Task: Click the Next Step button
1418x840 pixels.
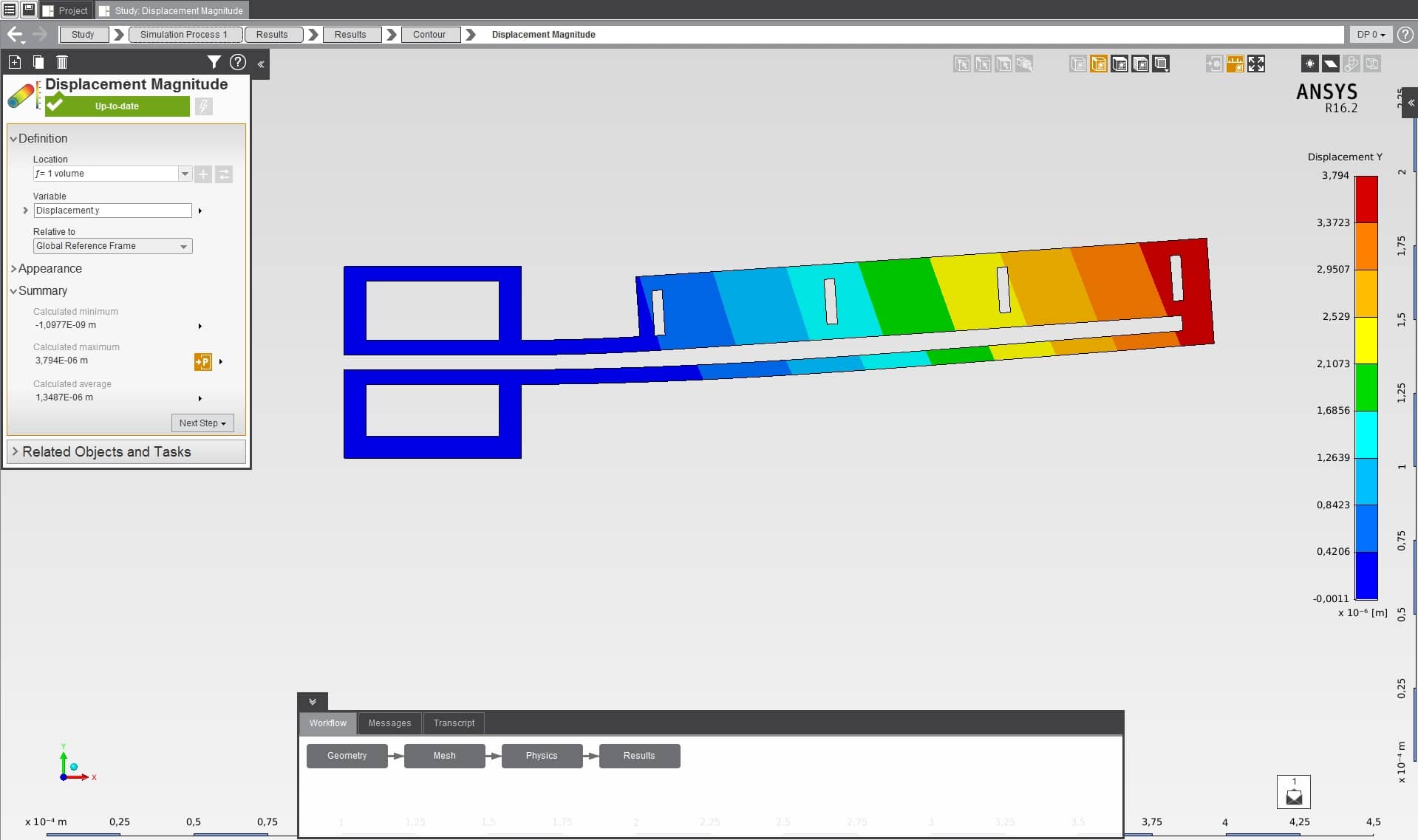Action: [202, 423]
